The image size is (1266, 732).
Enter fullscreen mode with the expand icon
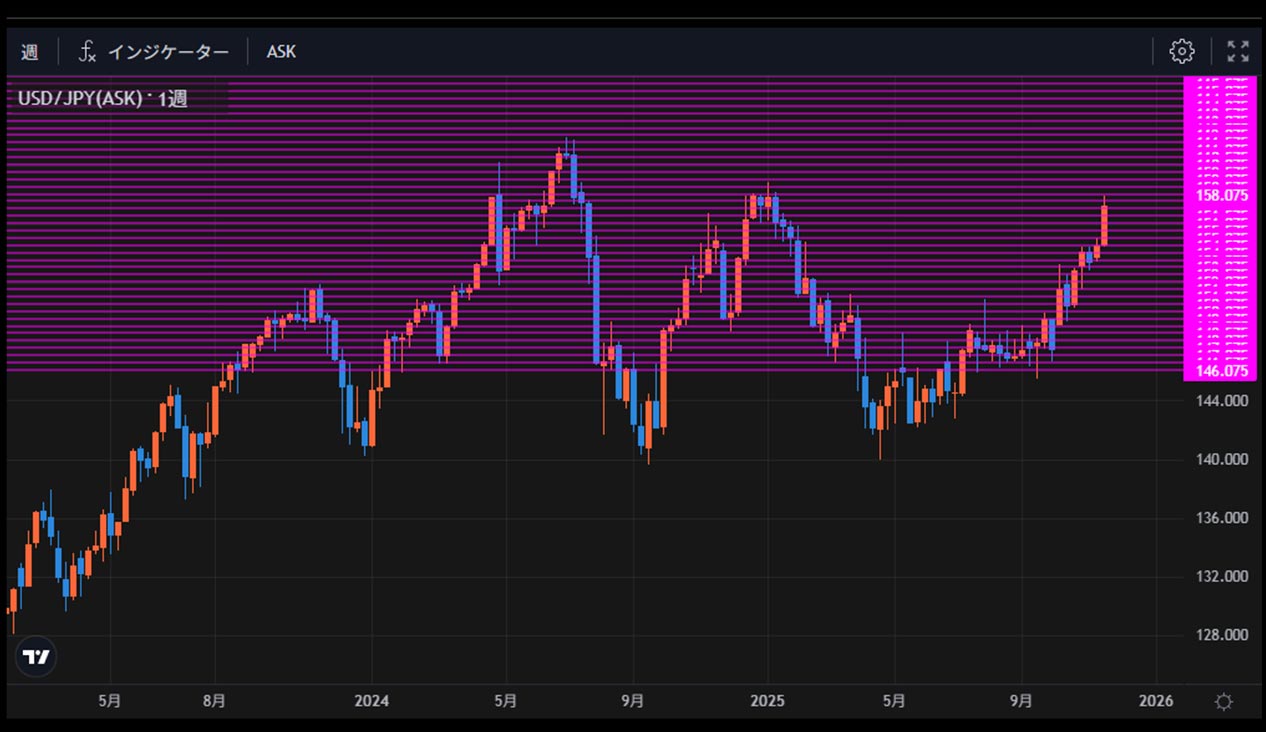coord(1237,51)
